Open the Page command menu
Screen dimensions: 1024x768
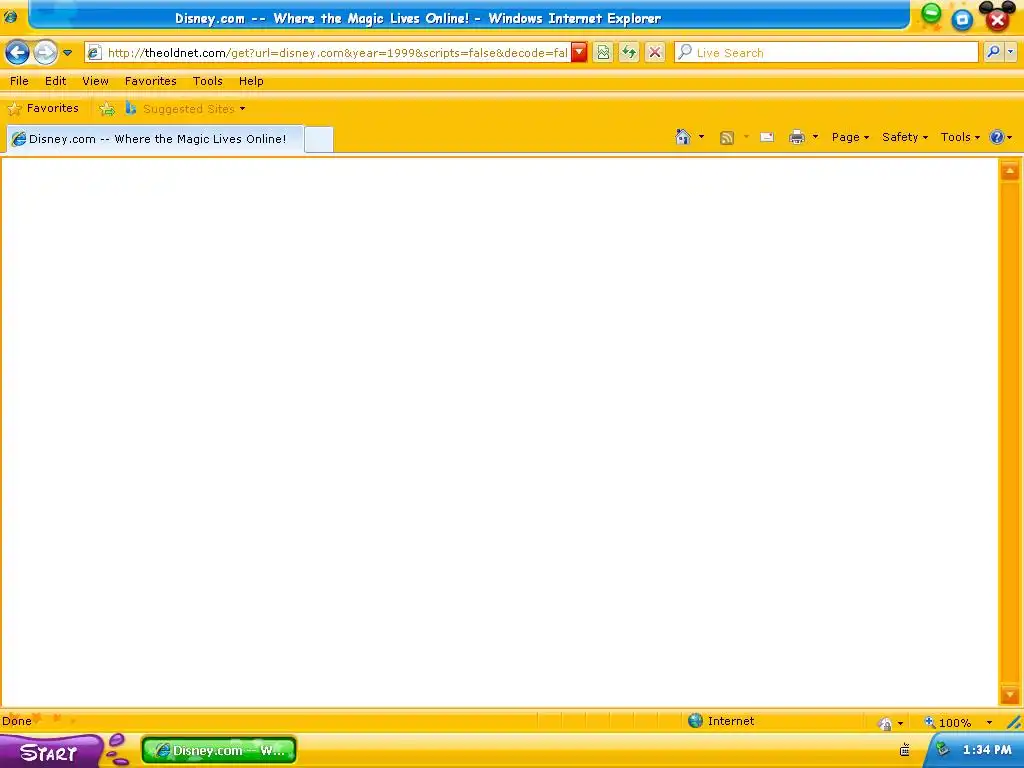[x=850, y=137]
